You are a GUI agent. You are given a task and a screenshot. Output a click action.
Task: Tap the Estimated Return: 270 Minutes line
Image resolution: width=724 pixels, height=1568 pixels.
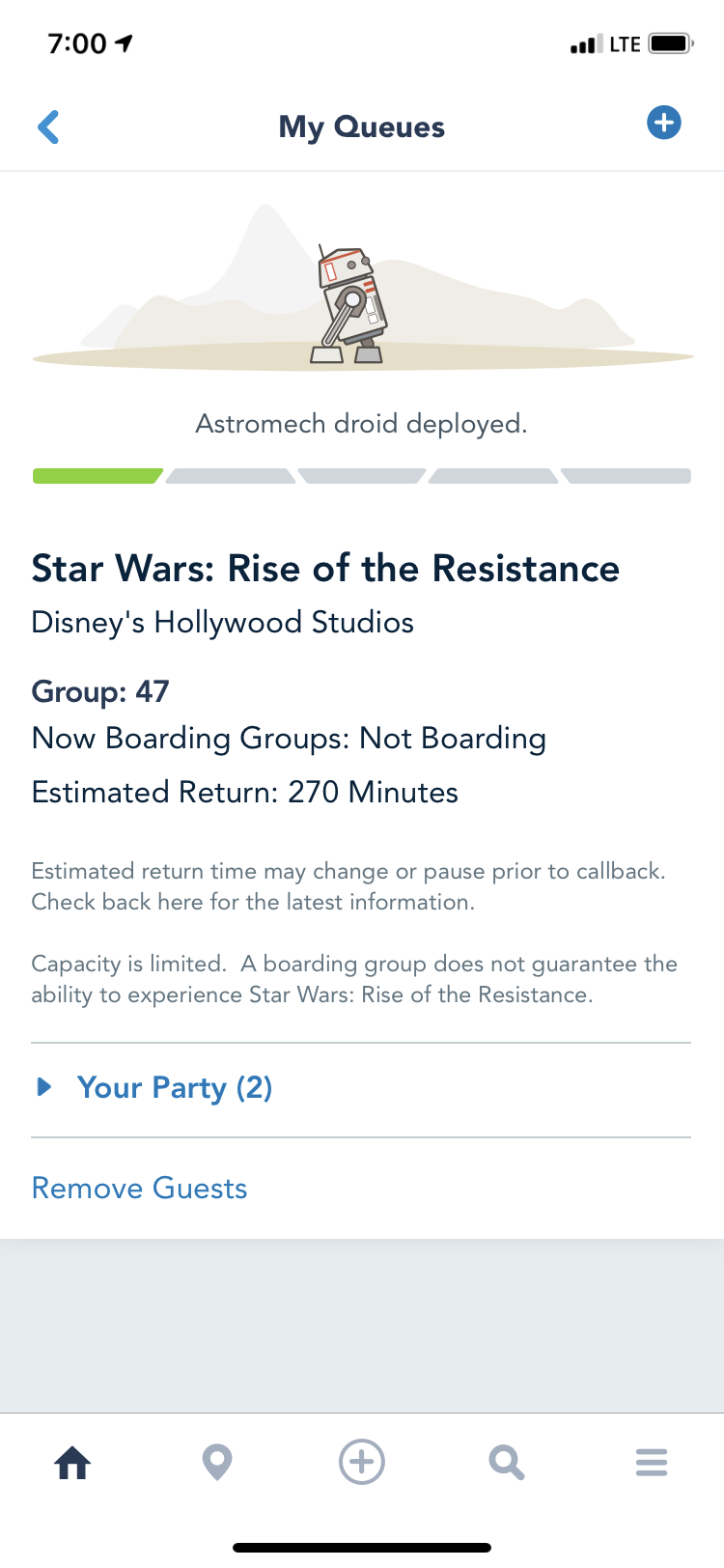[245, 792]
